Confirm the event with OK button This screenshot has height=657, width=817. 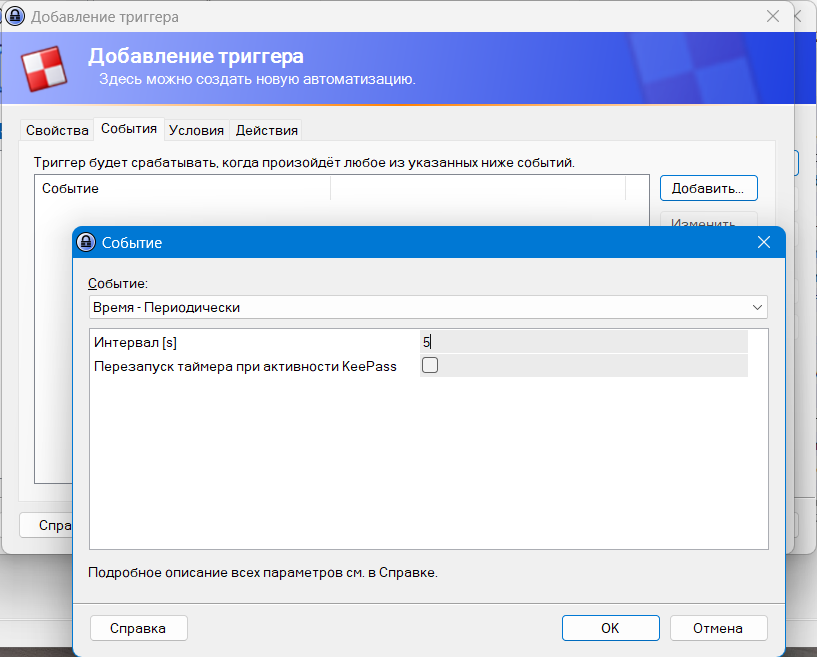click(610, 628)
